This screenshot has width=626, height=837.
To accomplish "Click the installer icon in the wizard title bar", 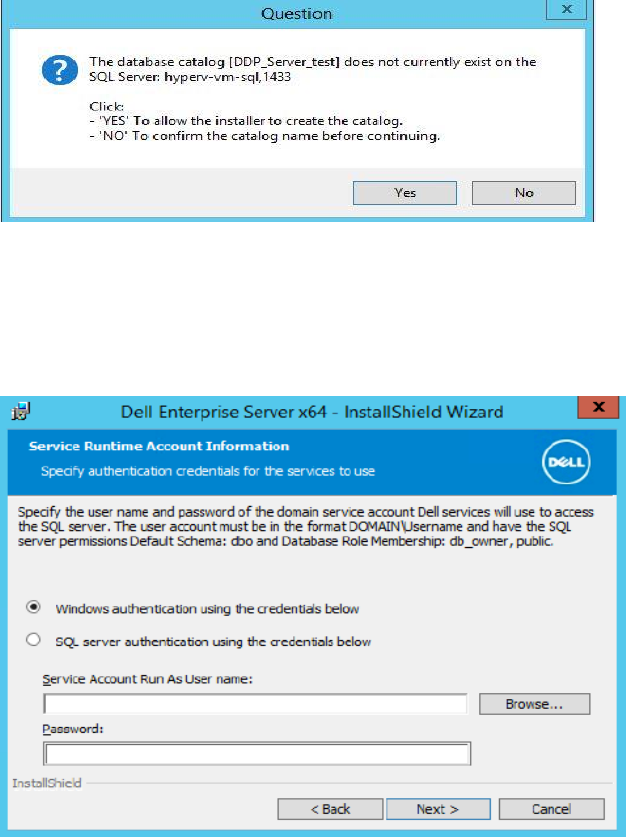I will [x=20, y=412].
